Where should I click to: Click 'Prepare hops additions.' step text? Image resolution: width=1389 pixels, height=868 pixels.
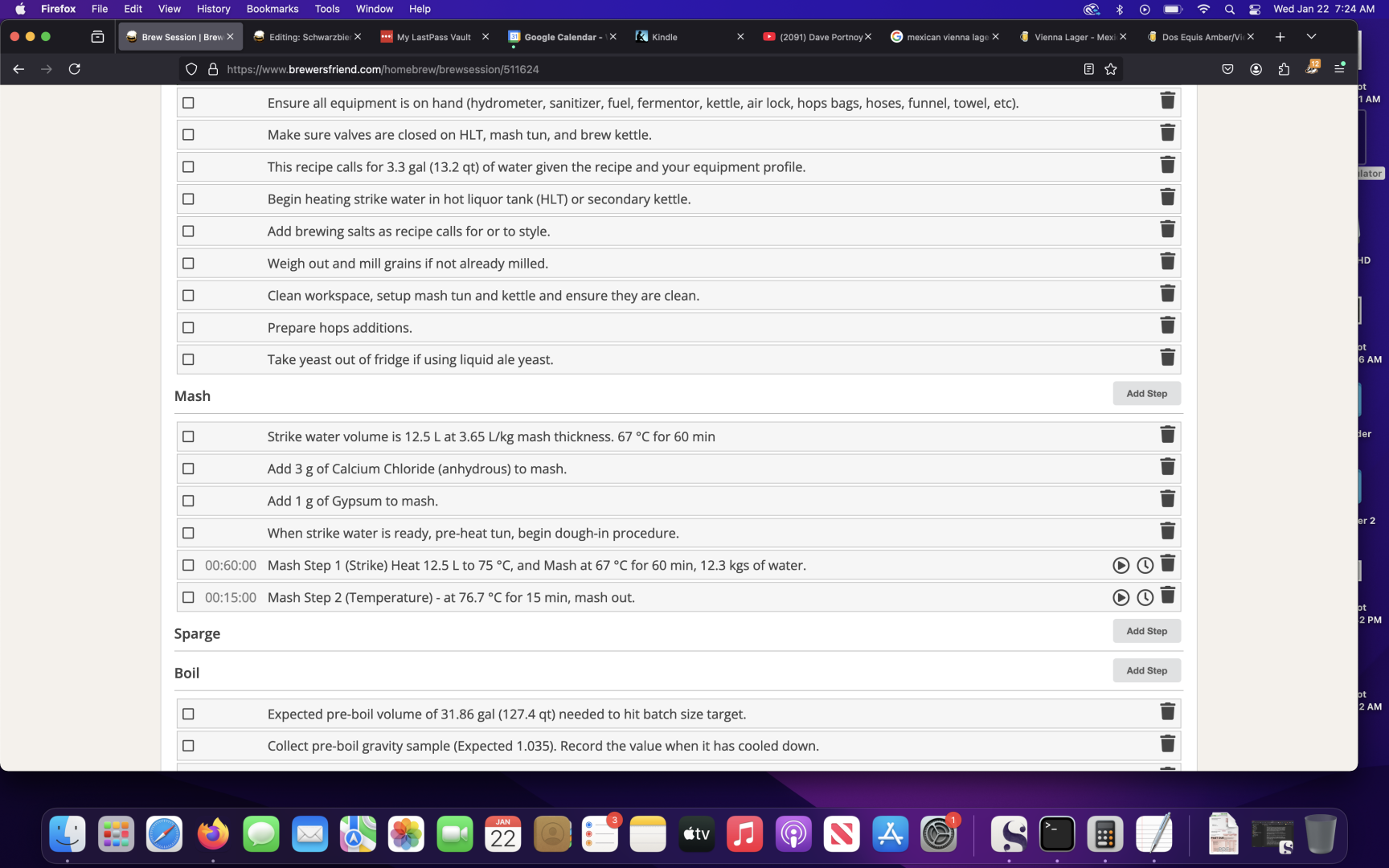(x=340, y=328)
